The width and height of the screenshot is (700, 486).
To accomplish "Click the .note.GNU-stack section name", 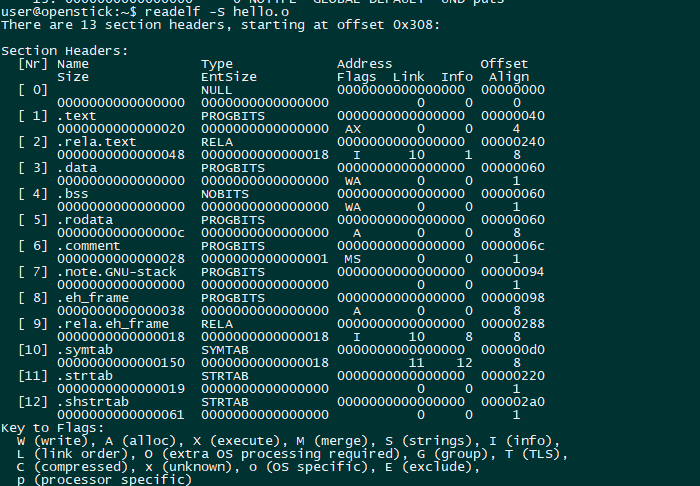I will tap(112, 271).
